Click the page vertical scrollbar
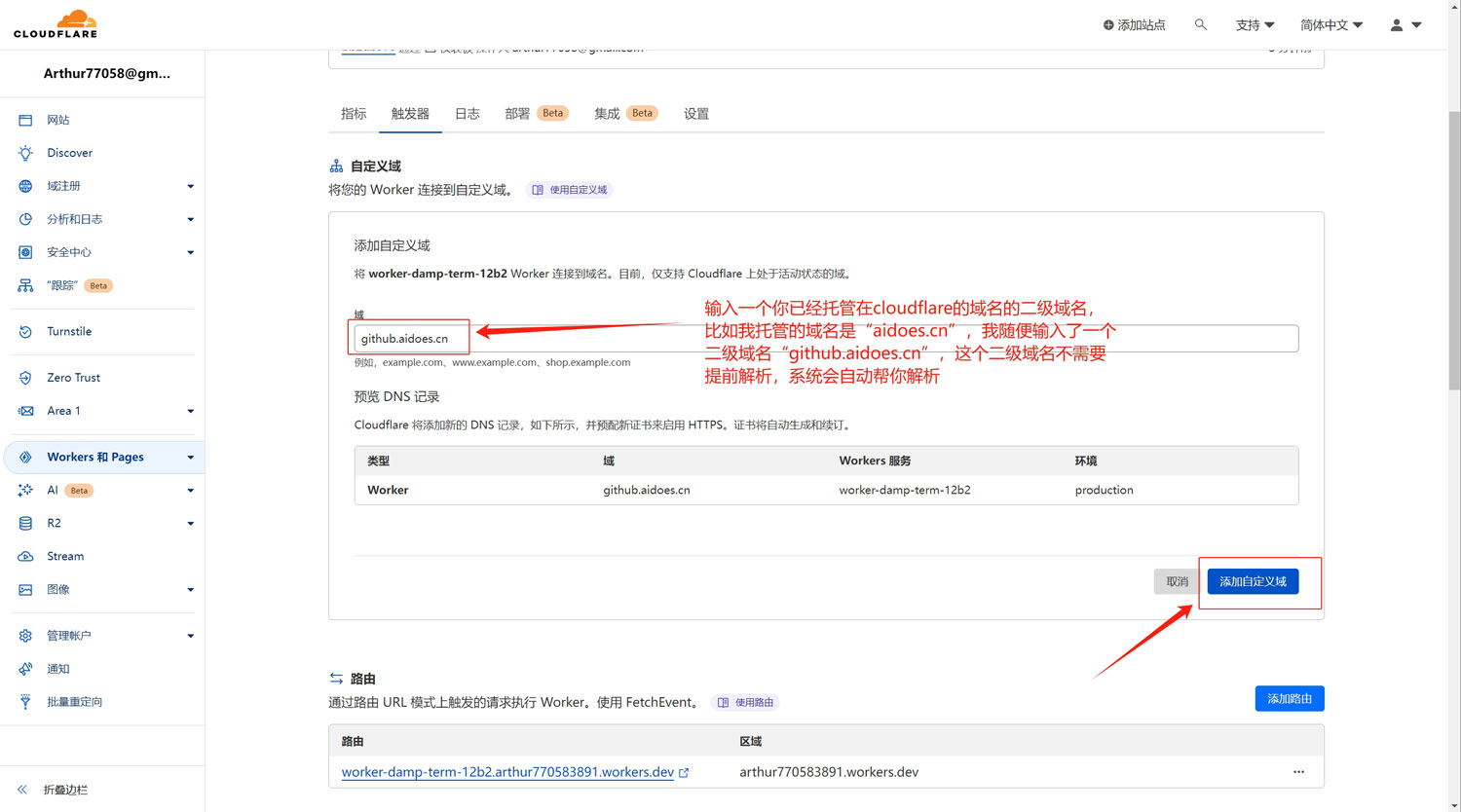 [1454, 251]
